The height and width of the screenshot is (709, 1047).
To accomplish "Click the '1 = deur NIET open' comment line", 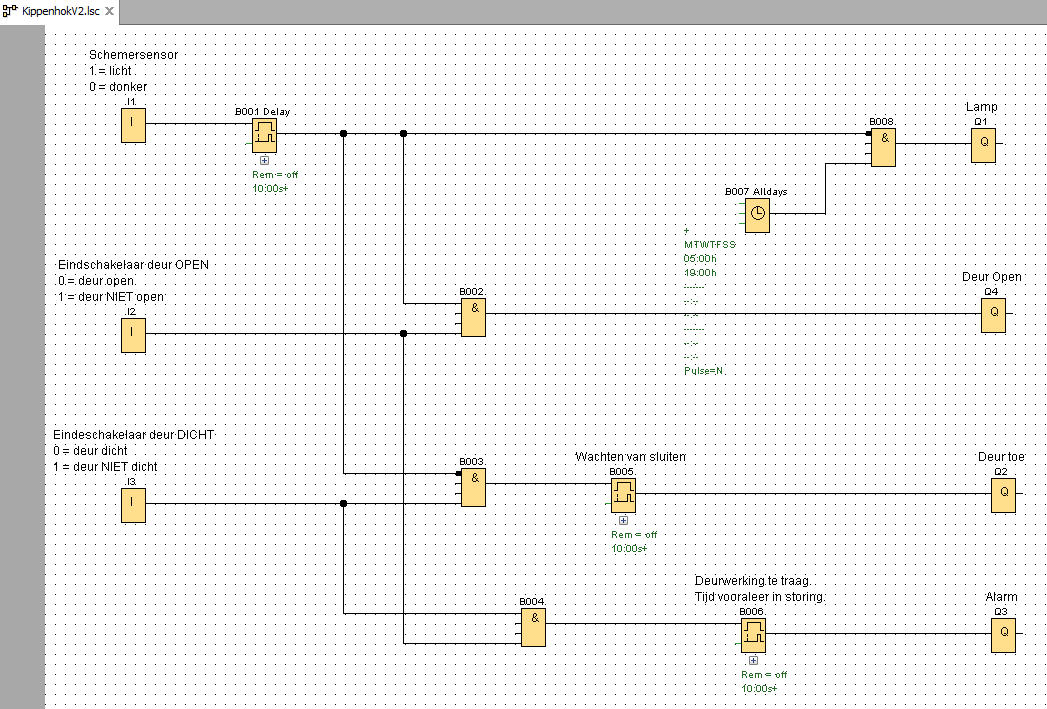I will [112, 296].
